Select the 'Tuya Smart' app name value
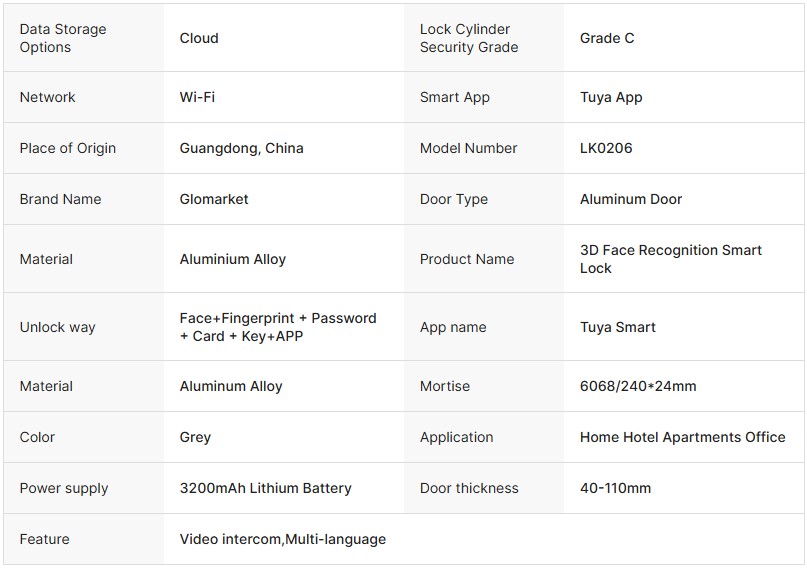807x570 pixels. click(x=618, y=327)
